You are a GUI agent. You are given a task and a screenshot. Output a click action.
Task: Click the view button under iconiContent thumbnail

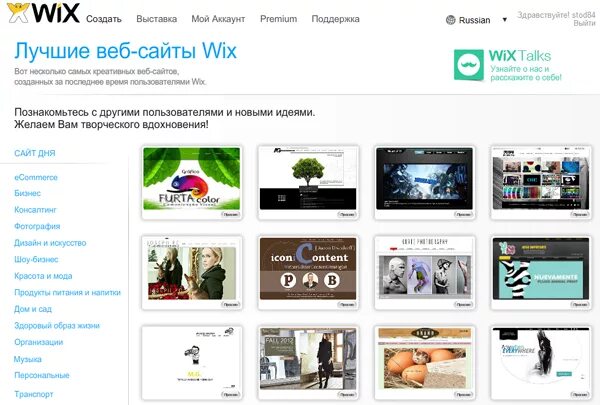(347, 305)
